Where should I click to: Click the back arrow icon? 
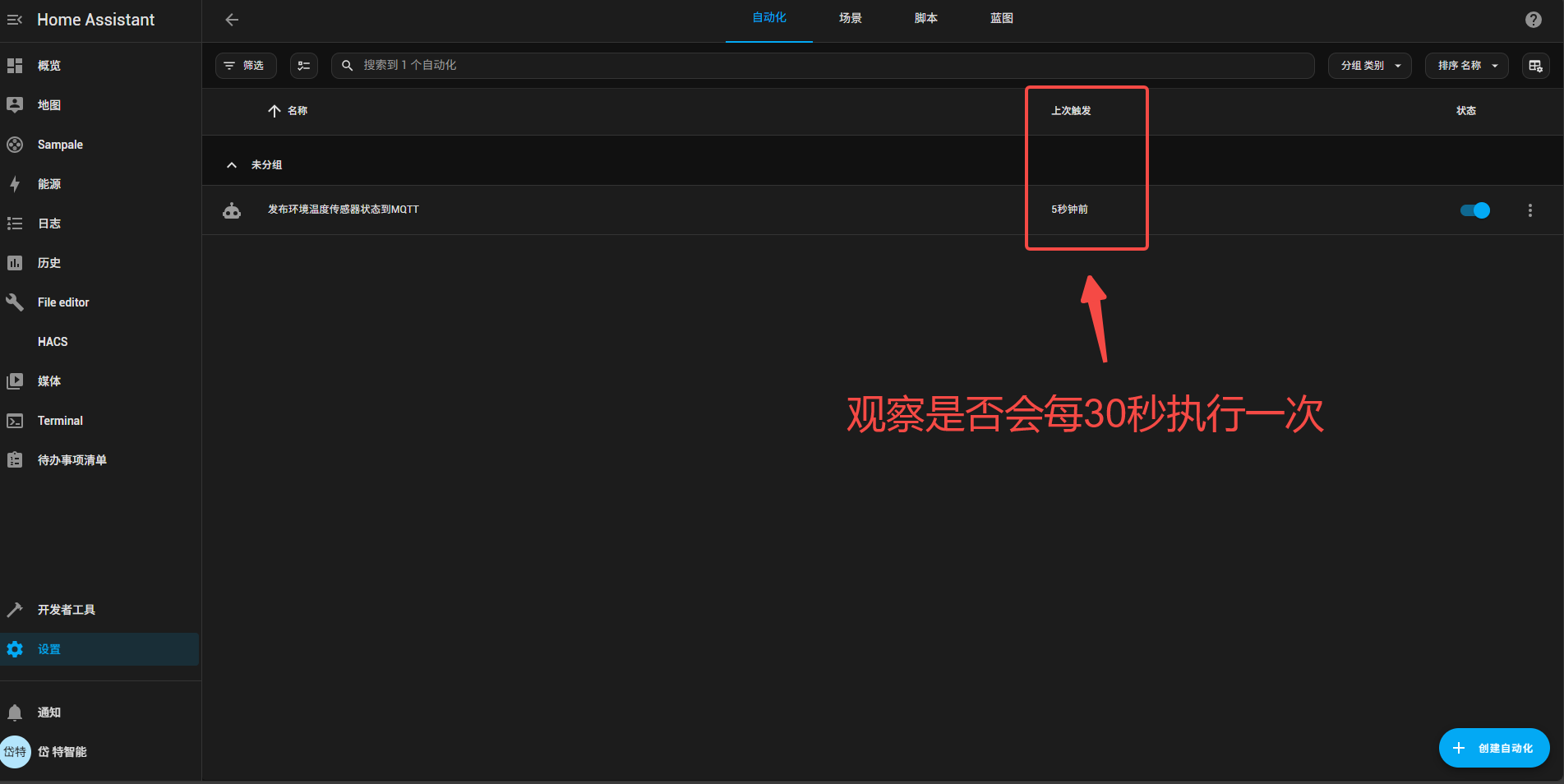(x=232, y=20)
